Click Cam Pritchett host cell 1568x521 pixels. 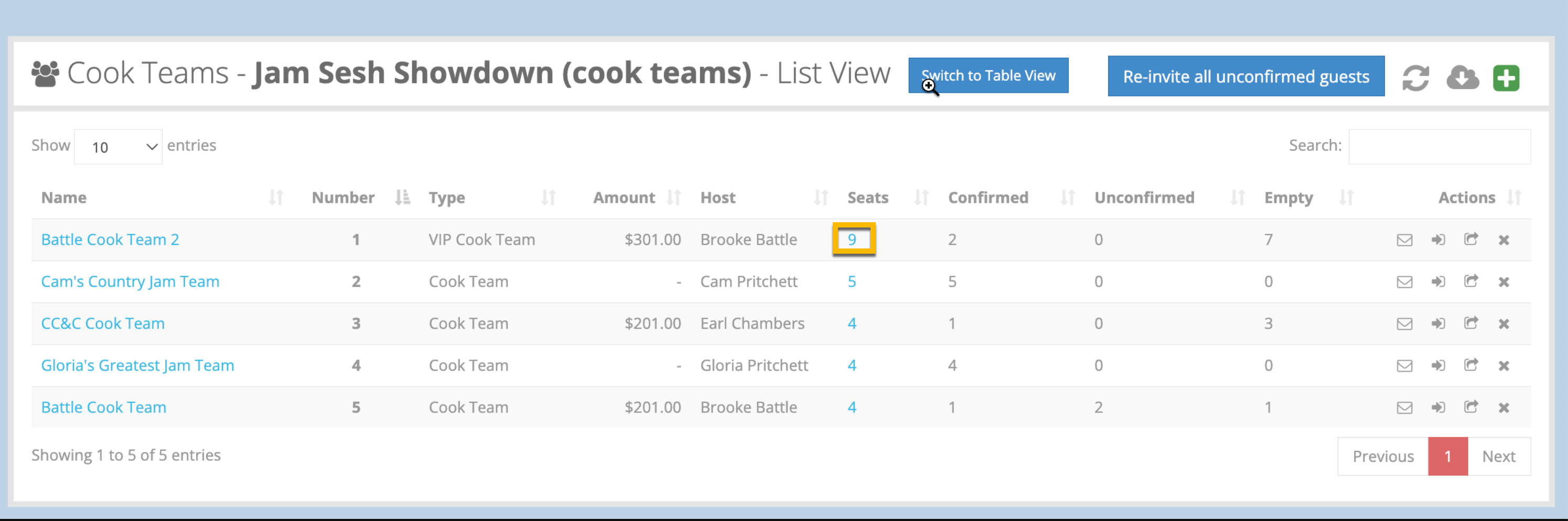pyautogui.click(x=749, y=282)
